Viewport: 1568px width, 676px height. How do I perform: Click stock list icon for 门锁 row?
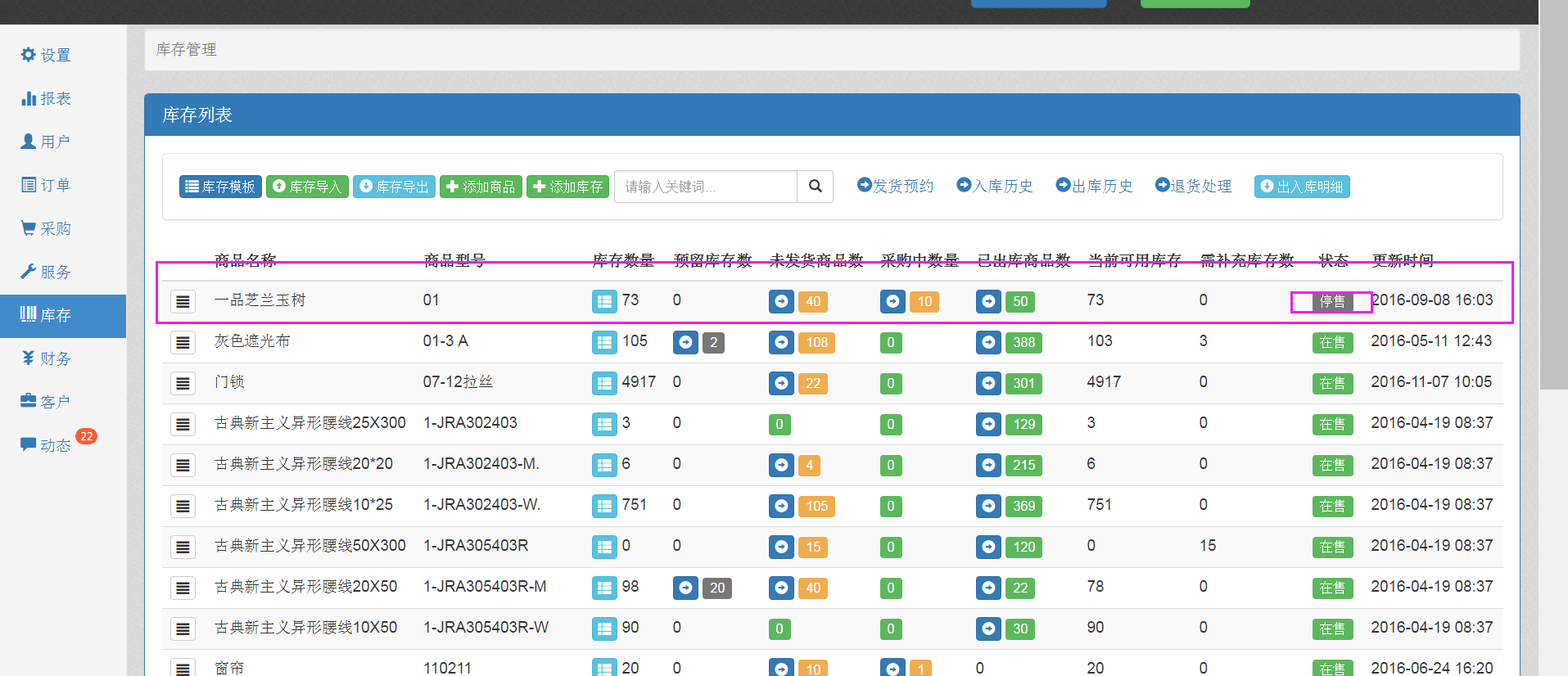pyautogui.click(x=604, y=384)
